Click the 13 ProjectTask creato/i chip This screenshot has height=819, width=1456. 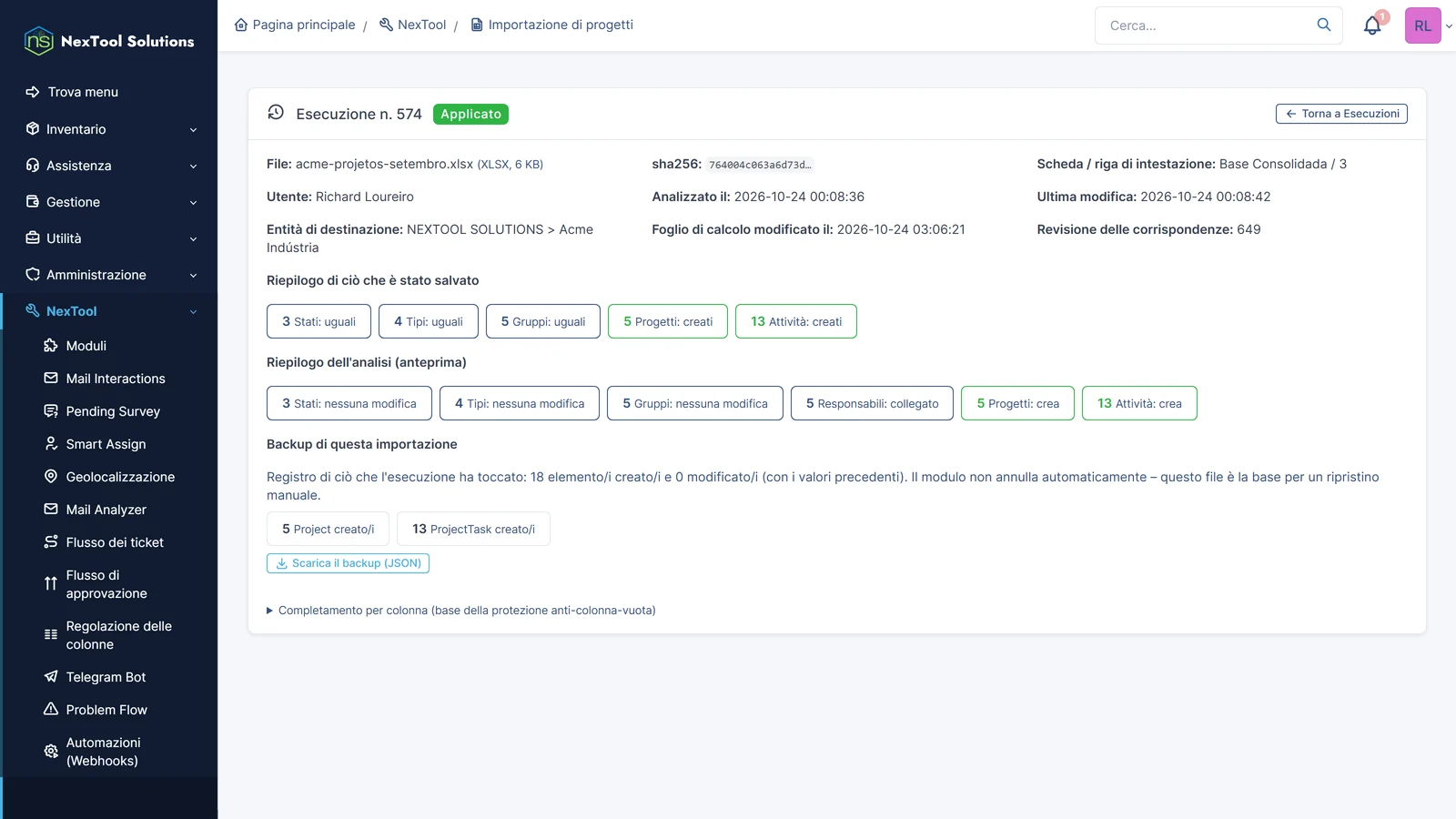[473, 529]
